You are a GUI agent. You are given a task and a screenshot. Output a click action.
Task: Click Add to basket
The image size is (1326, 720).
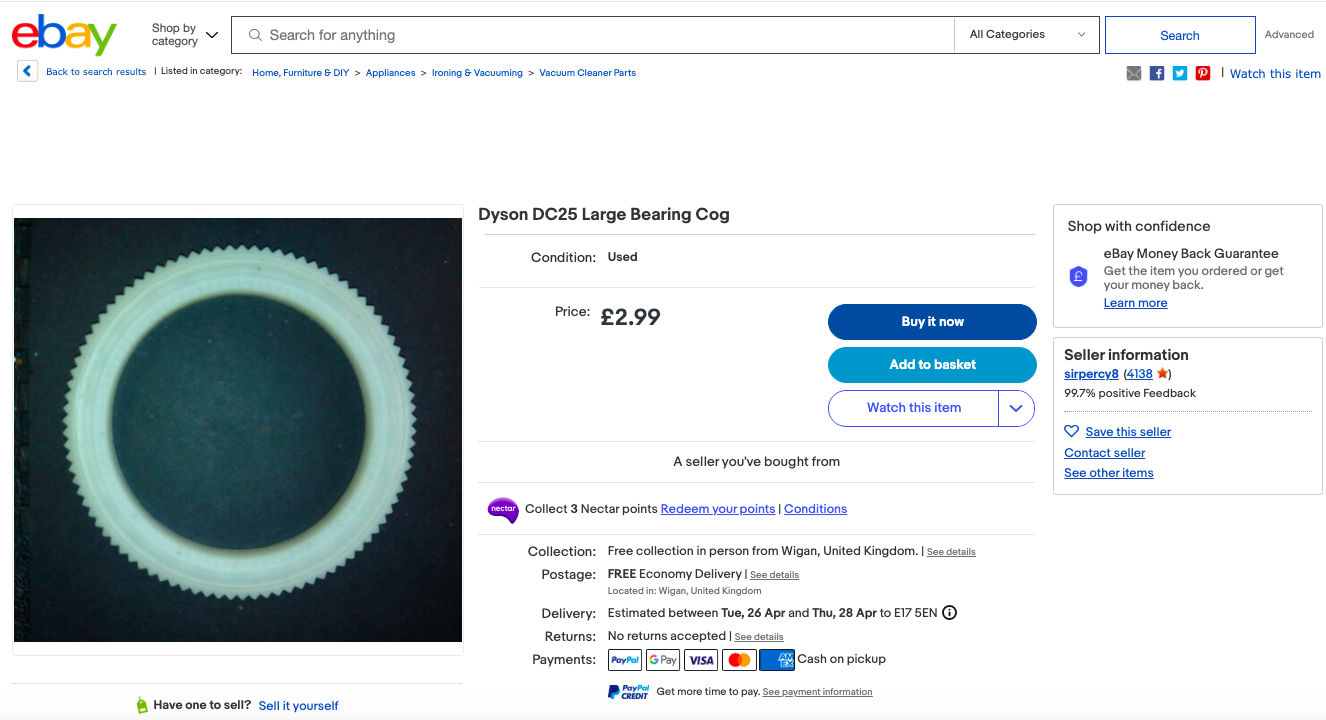[932, 365]
